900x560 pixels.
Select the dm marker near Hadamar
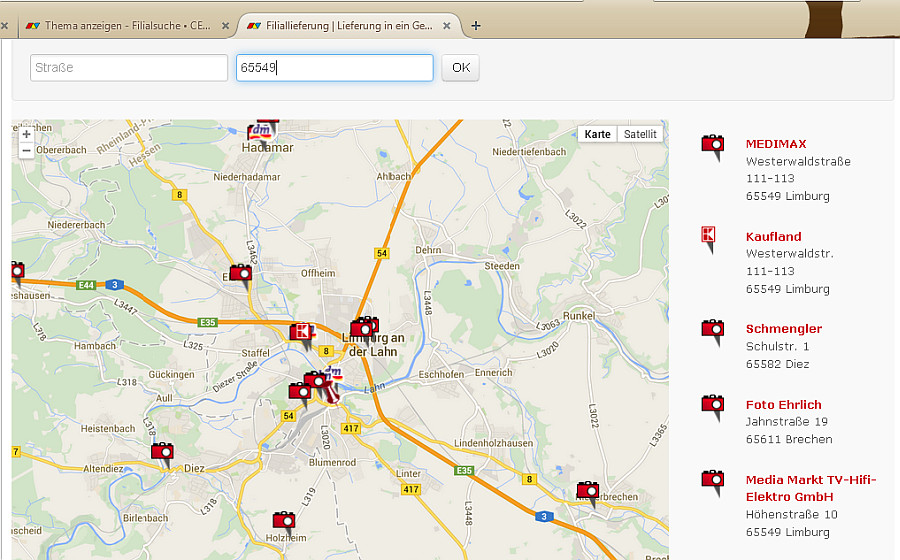260,132
